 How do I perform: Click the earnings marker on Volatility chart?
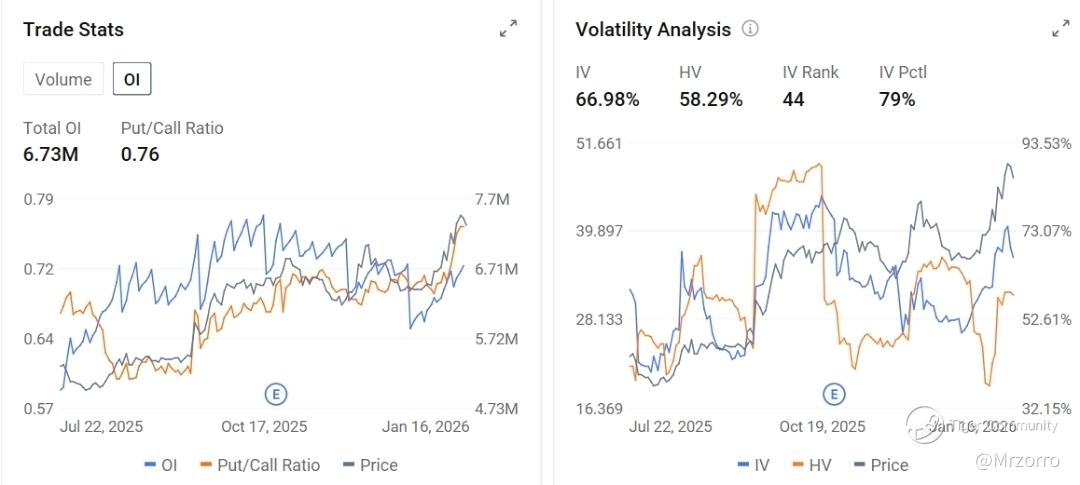(x=833, y=391)
